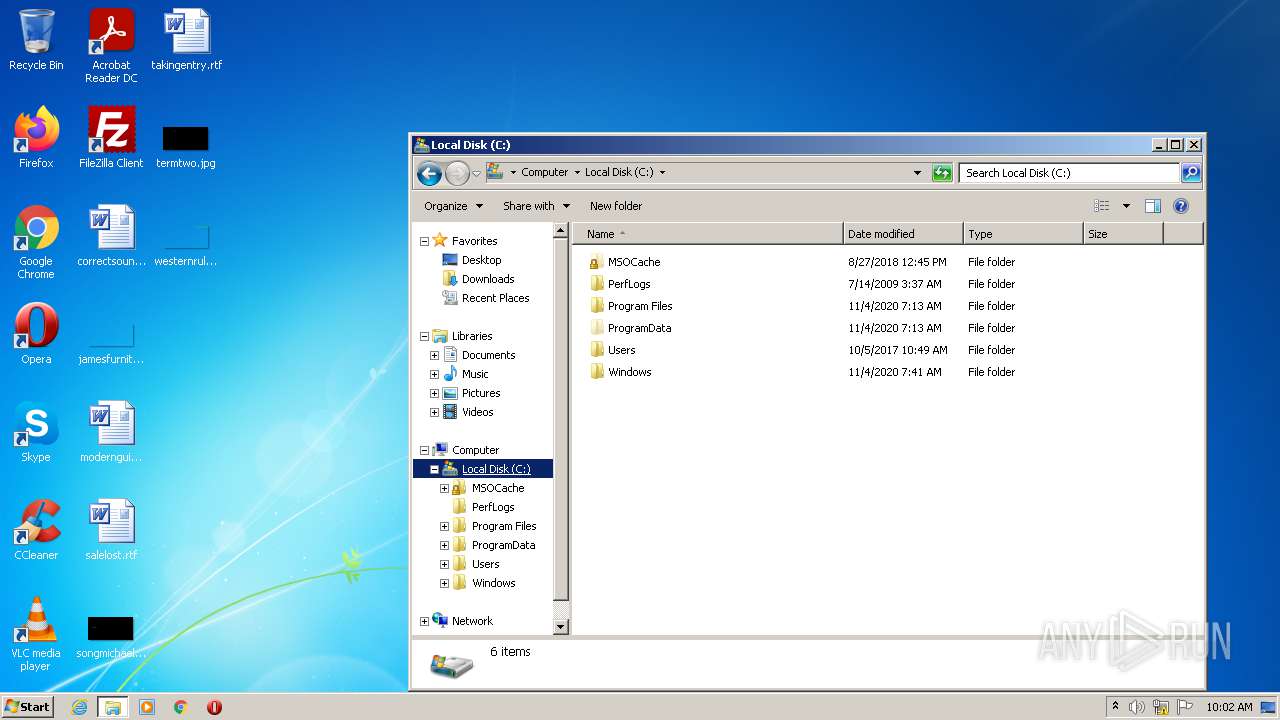Click the Forward navigation arrow in Explorer
The image size is (1280, 720).
457,173
